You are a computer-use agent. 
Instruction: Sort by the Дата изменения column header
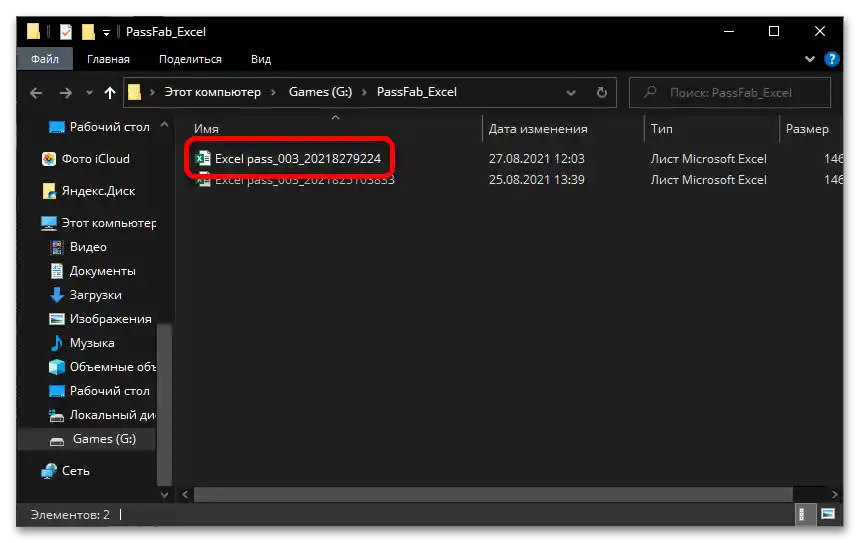point(538,129)
